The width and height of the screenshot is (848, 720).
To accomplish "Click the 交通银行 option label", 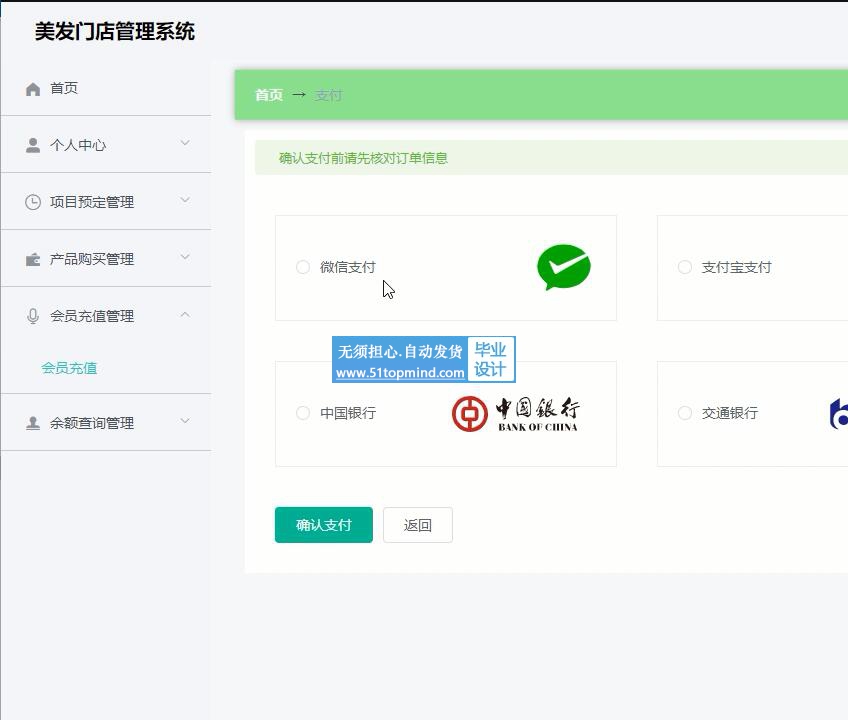I will point(730,413).
